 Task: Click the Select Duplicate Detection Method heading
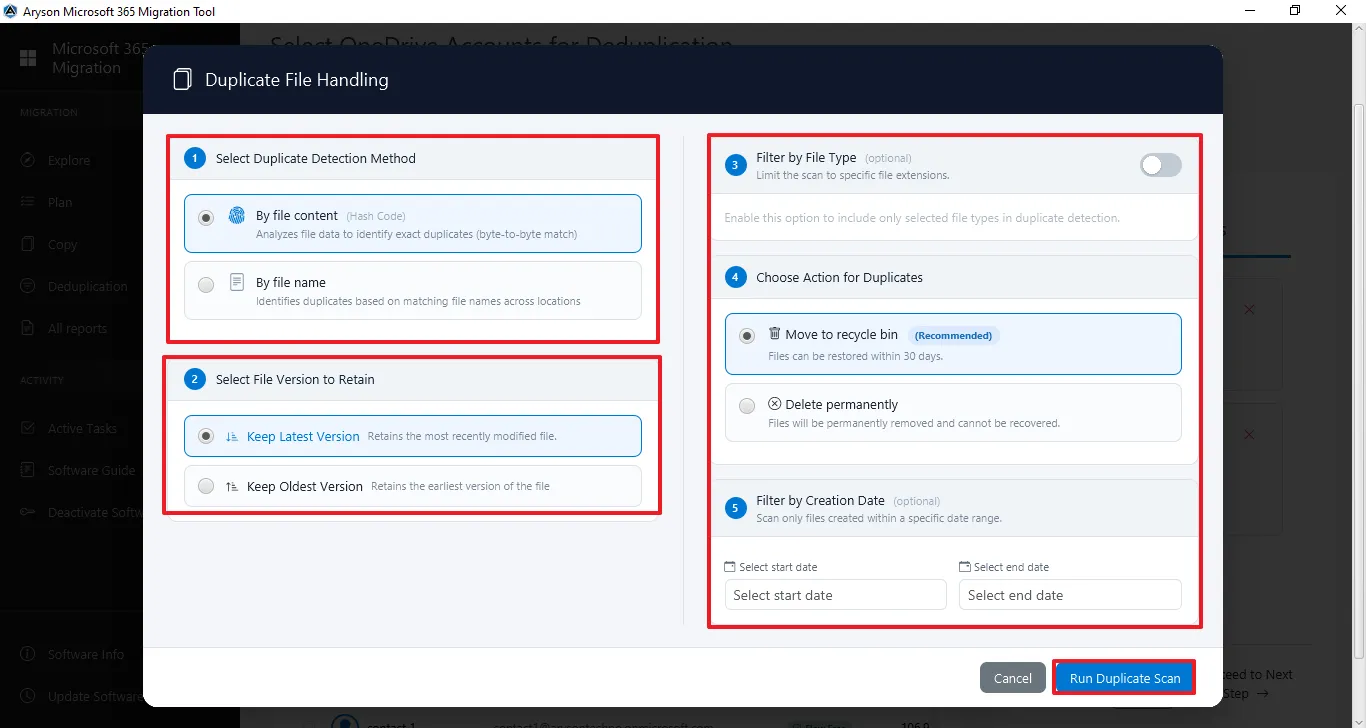pos(316,158)
